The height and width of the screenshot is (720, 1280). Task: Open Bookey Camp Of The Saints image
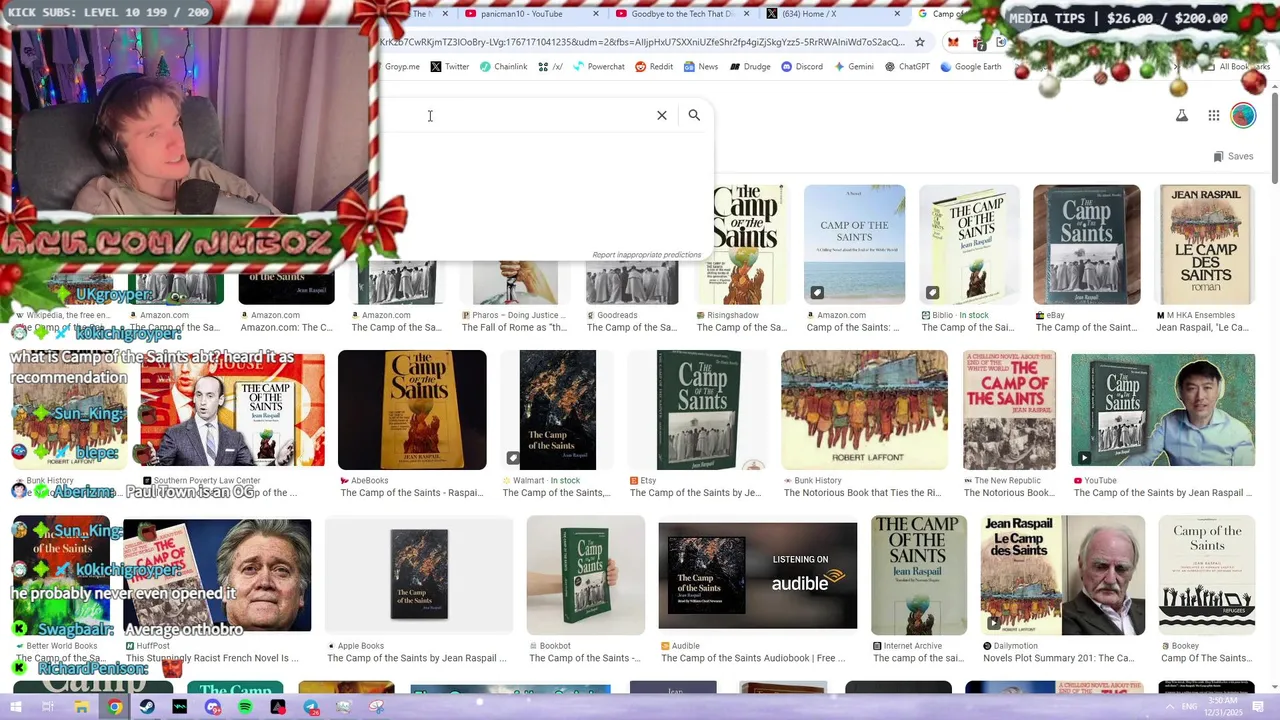(1206, 575)
